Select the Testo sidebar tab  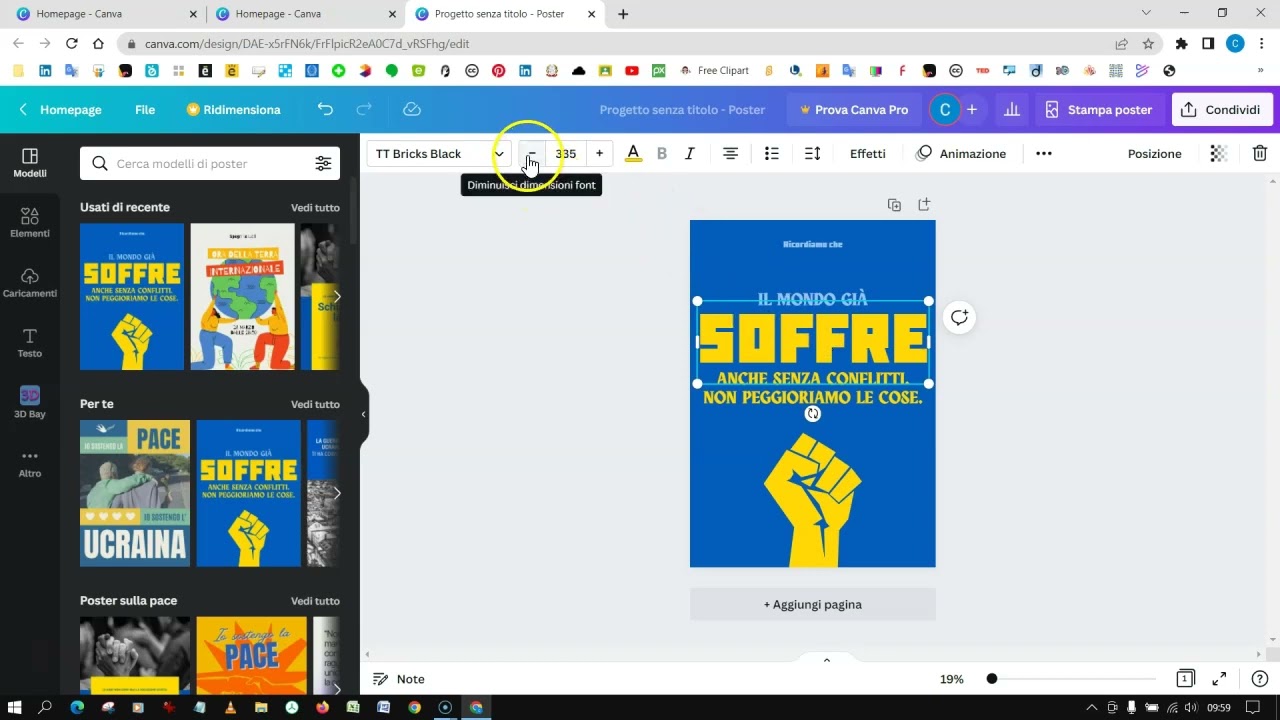(x=30, y=343)
